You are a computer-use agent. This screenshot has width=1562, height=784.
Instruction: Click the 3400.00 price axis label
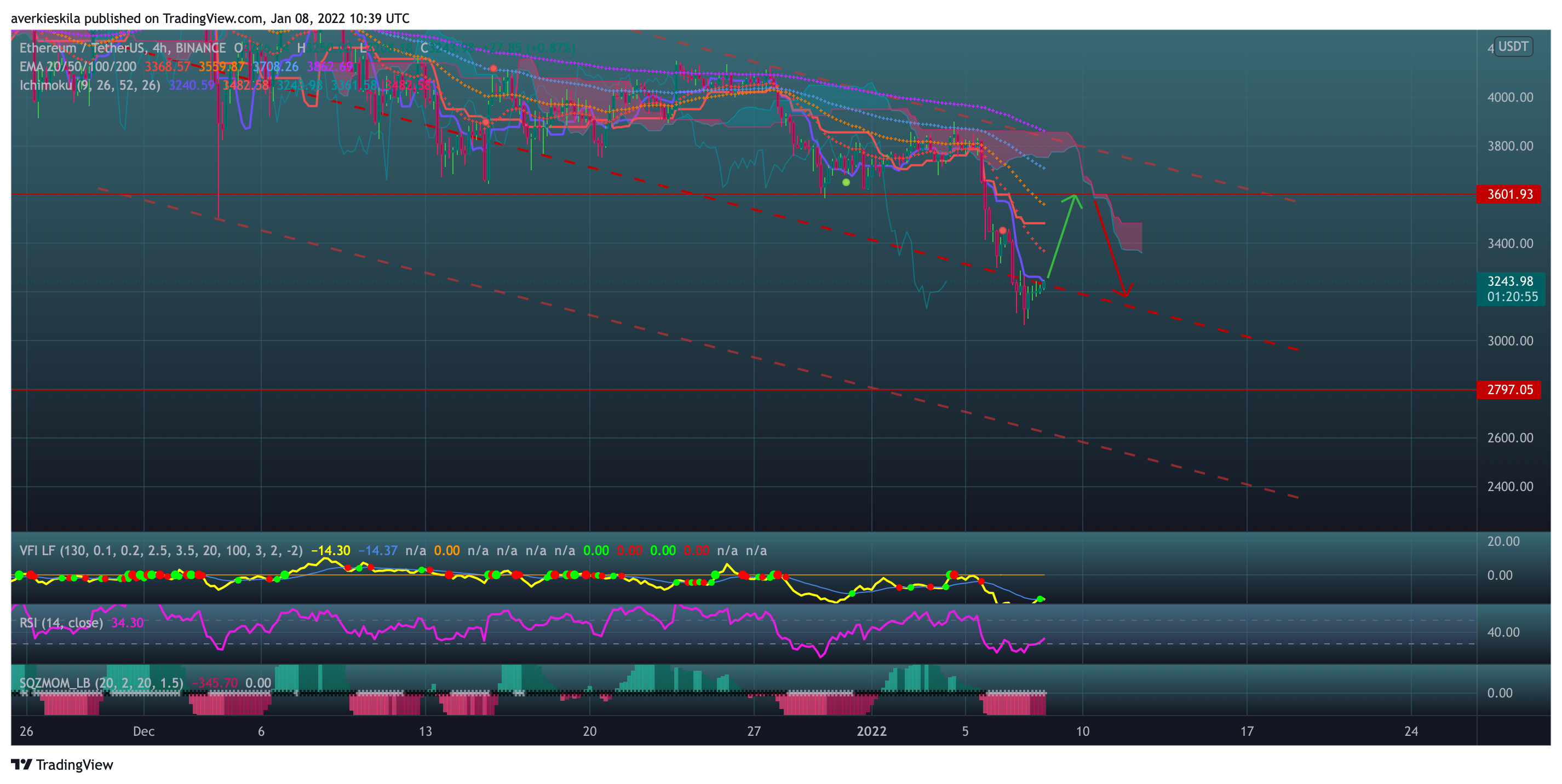1510,244
